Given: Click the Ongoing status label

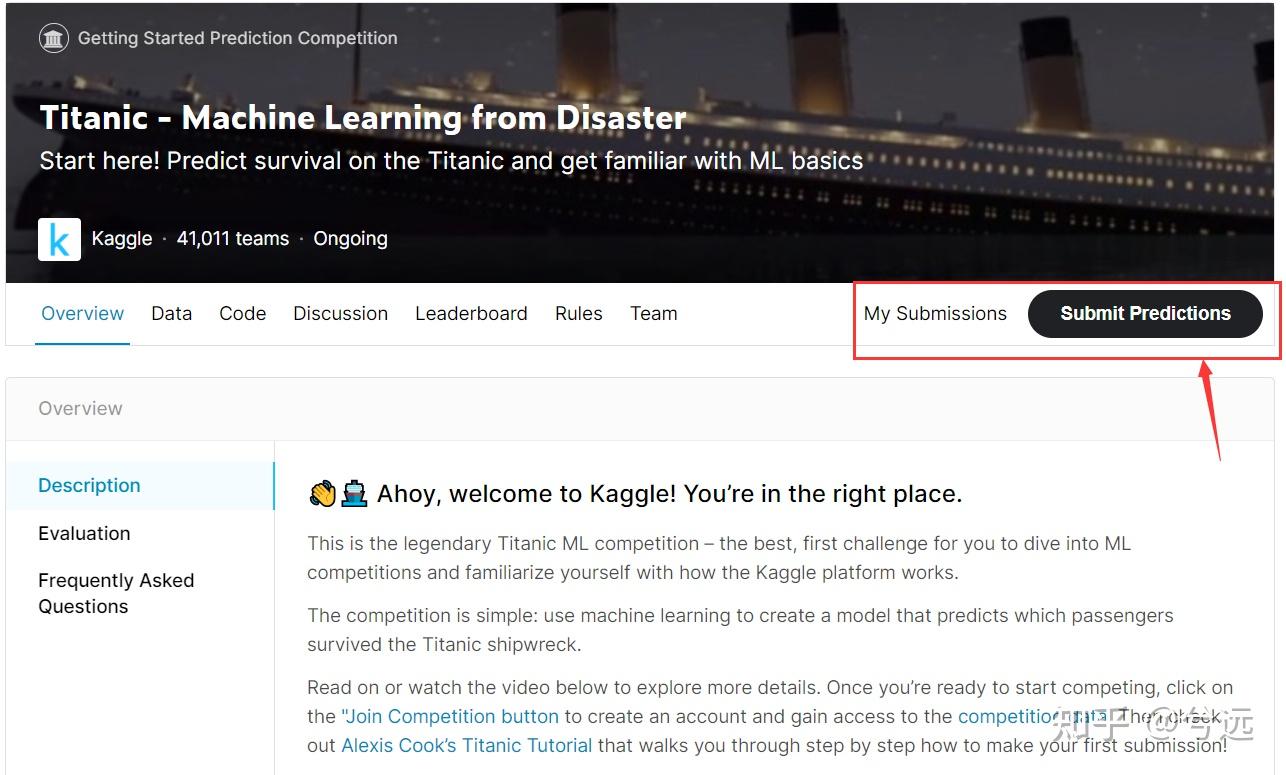Looking at the screenshot, I should click(x=350, y=238).
